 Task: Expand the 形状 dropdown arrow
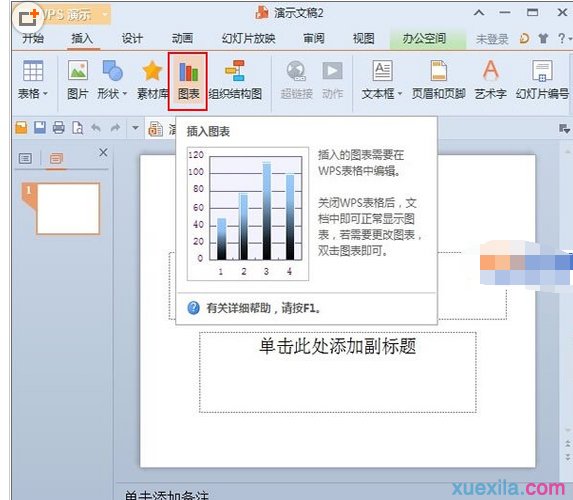click(x=125, y=94)
